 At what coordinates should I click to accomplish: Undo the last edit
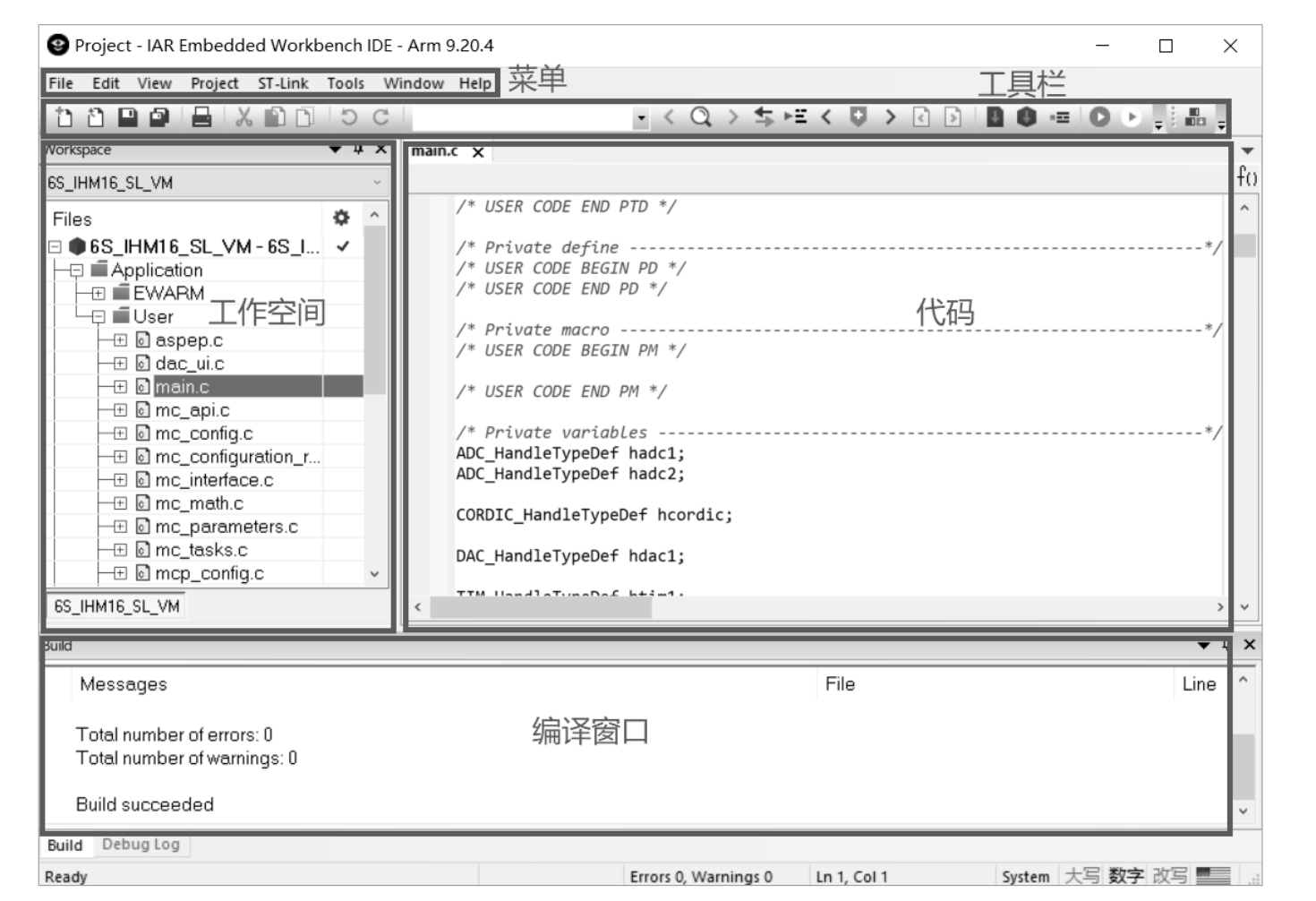pos(349,117)
